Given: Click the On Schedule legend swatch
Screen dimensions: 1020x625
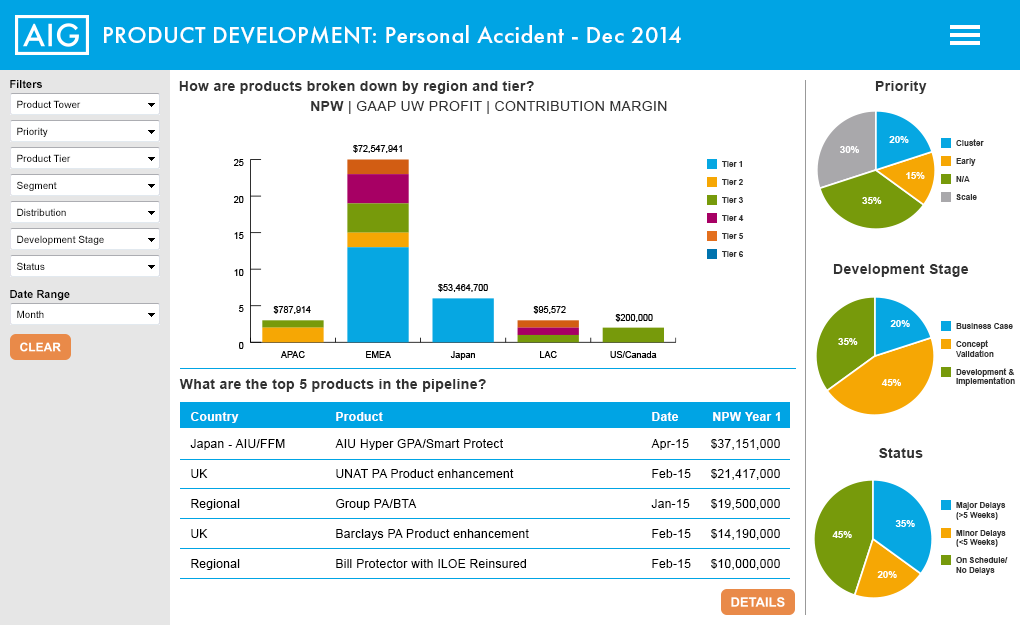Looking at the screenshot, I should click(x=946, y=560).
